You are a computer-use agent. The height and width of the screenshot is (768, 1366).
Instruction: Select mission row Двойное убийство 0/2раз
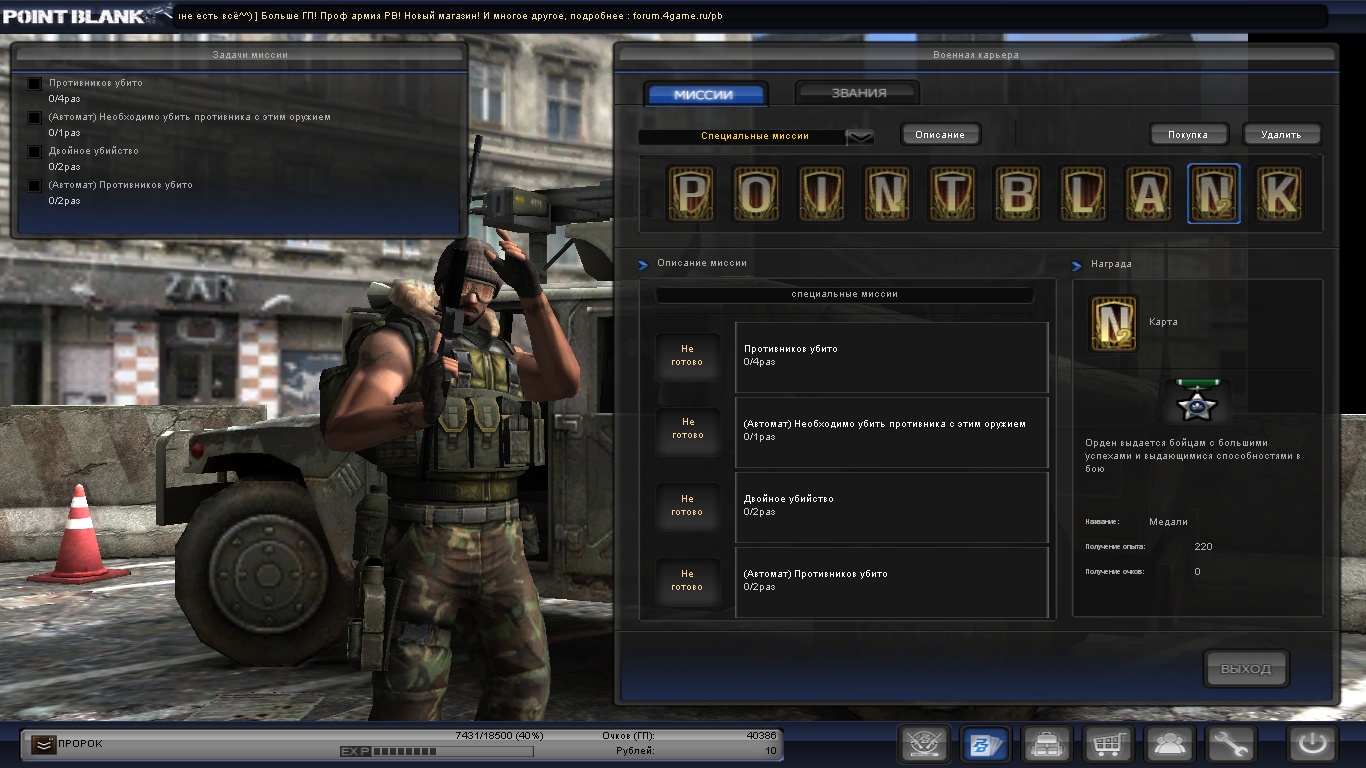(892, 507)
